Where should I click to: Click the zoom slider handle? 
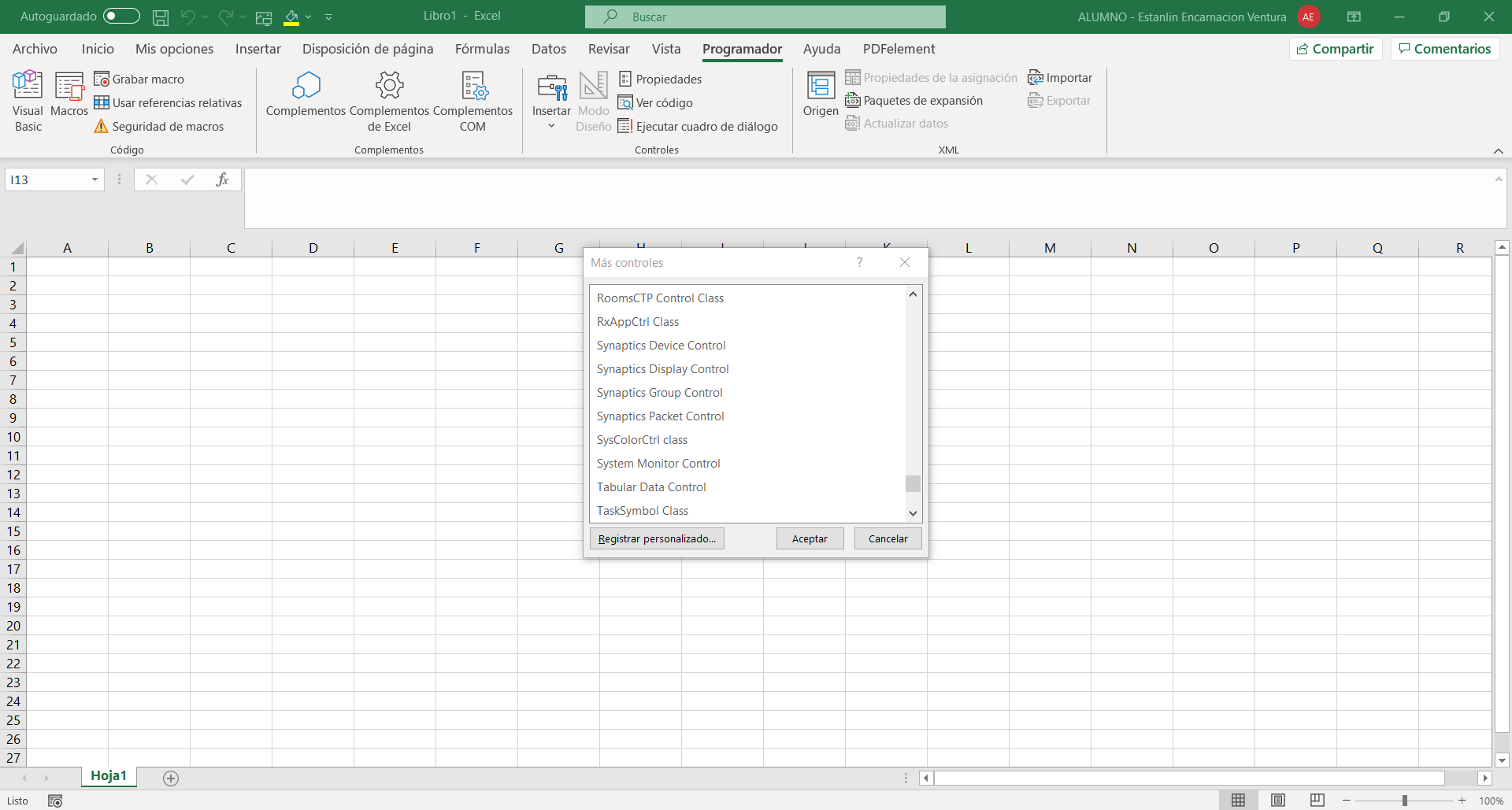1404,801
